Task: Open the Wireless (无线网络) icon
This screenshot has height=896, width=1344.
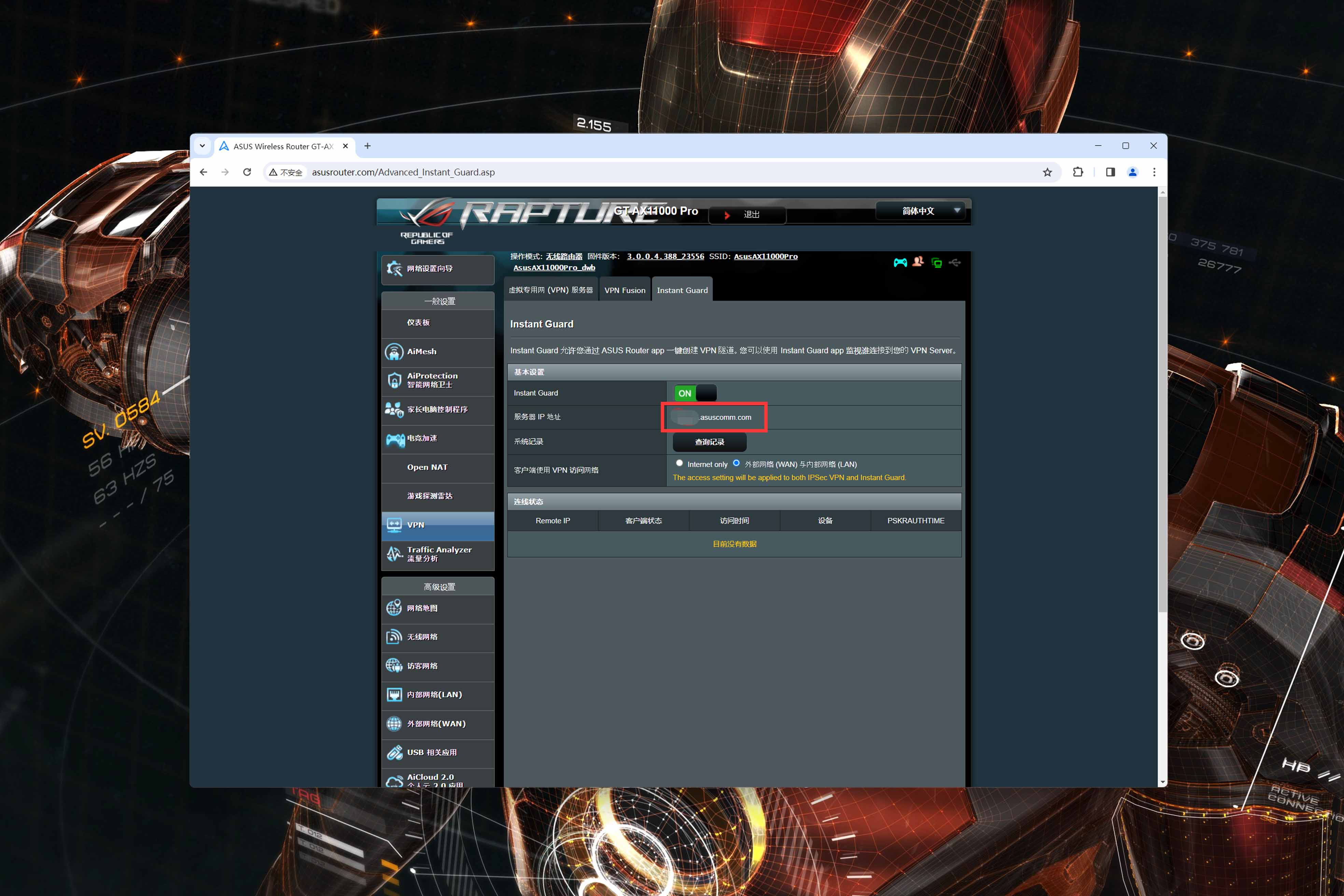Action: point(394,636)
